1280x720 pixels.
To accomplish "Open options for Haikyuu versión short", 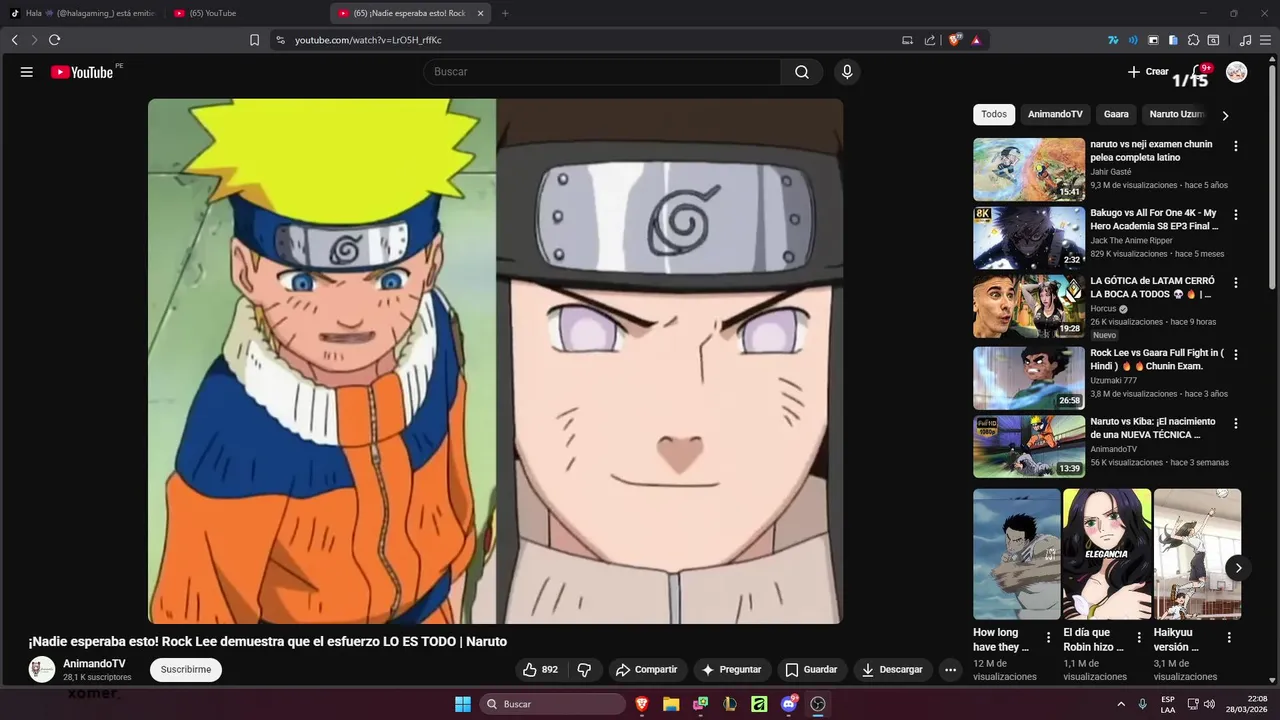I will click(1229, 638).
